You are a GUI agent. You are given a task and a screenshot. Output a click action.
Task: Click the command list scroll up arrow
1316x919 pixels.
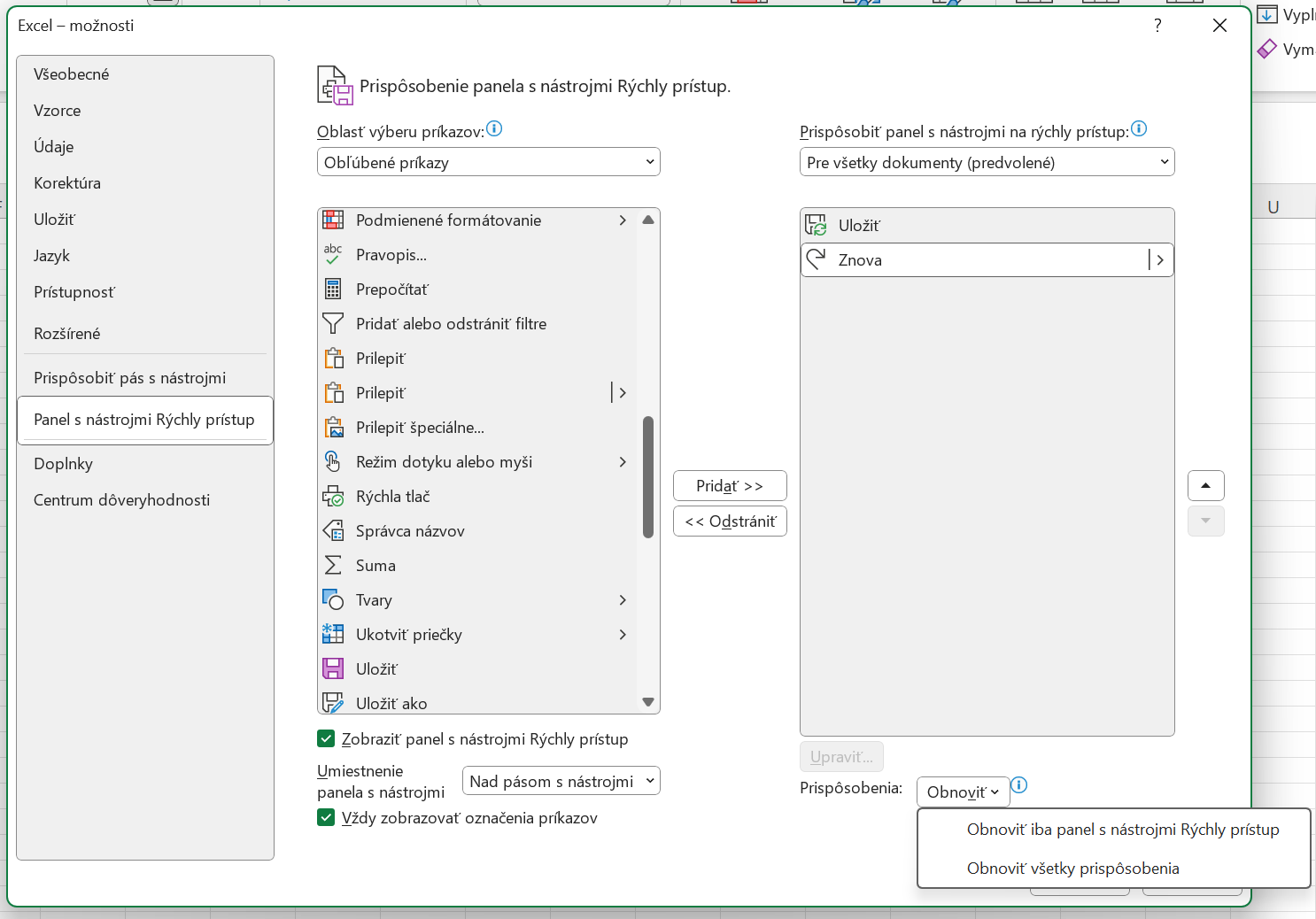648,220
